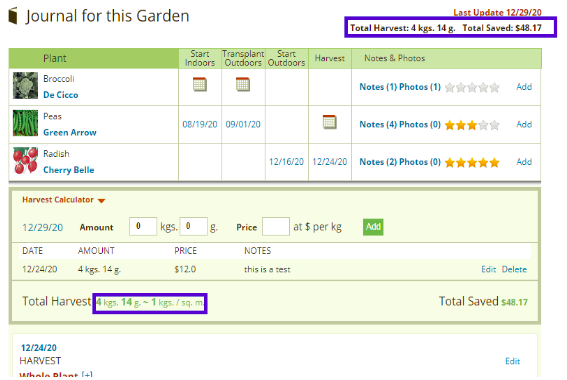567x380 pixels.
Task: Edit the HARVEST journal entry
Action: tap(512, 361)
